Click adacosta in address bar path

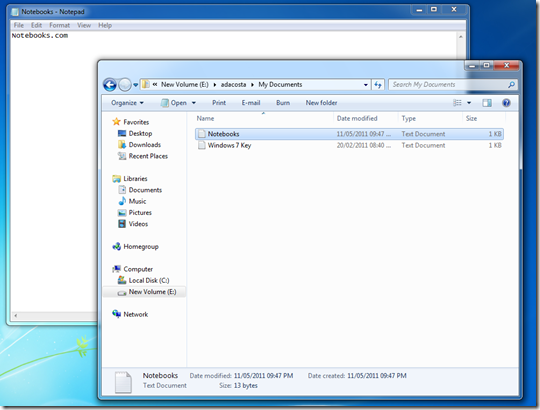(233, 85)
